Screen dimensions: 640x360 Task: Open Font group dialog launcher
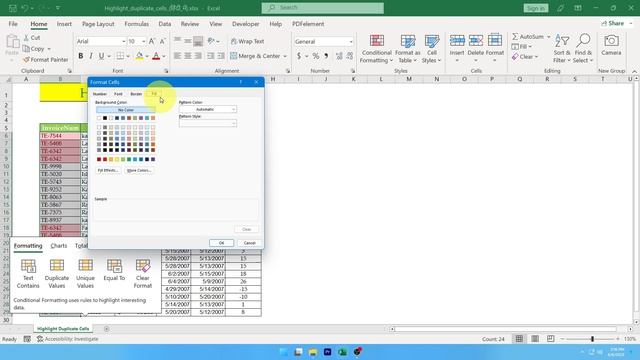[166, 71]
